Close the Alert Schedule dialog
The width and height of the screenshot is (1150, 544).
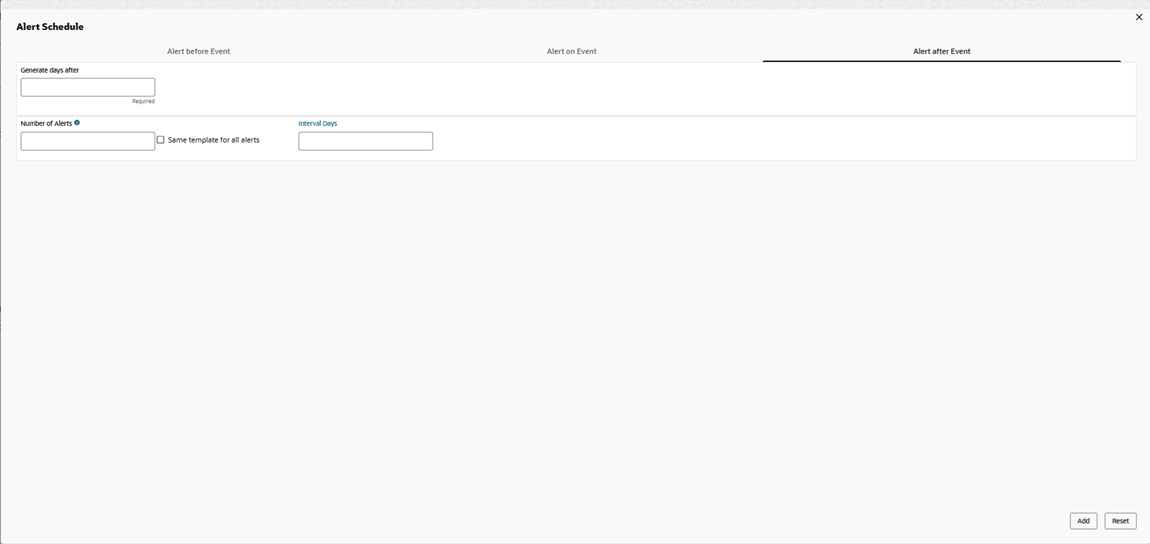[x=1139, y=17]
